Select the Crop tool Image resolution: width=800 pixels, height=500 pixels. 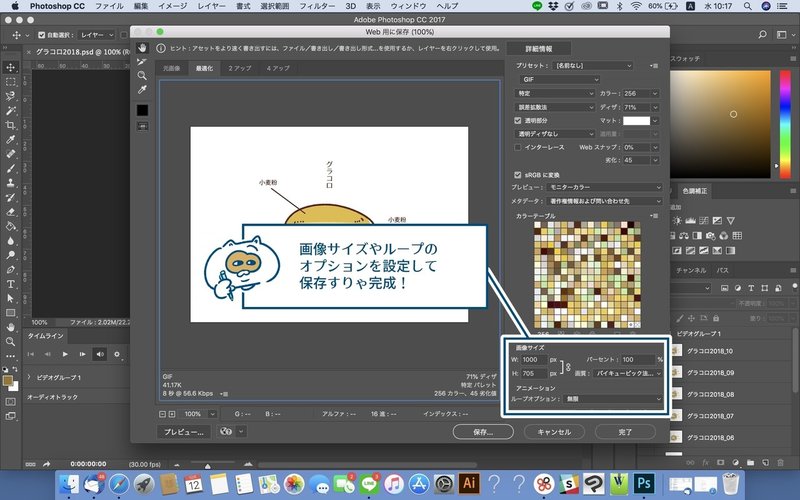click(10, 125)
